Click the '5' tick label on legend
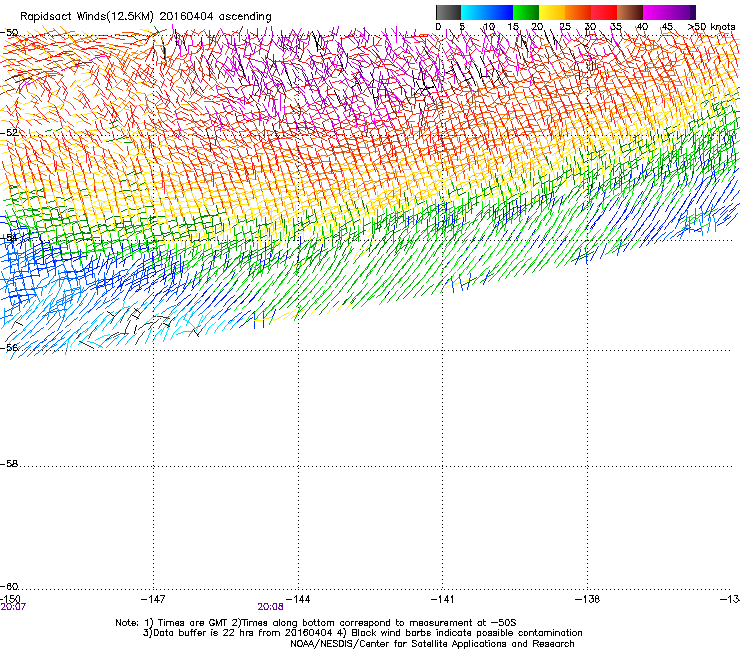The image size is (740, 650). point(462,27)
